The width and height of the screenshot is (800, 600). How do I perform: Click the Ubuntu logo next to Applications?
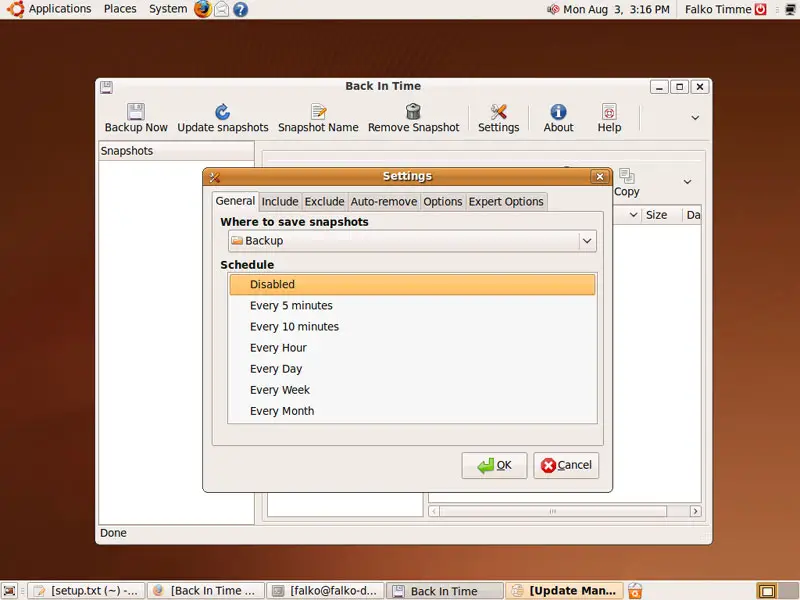15,9
